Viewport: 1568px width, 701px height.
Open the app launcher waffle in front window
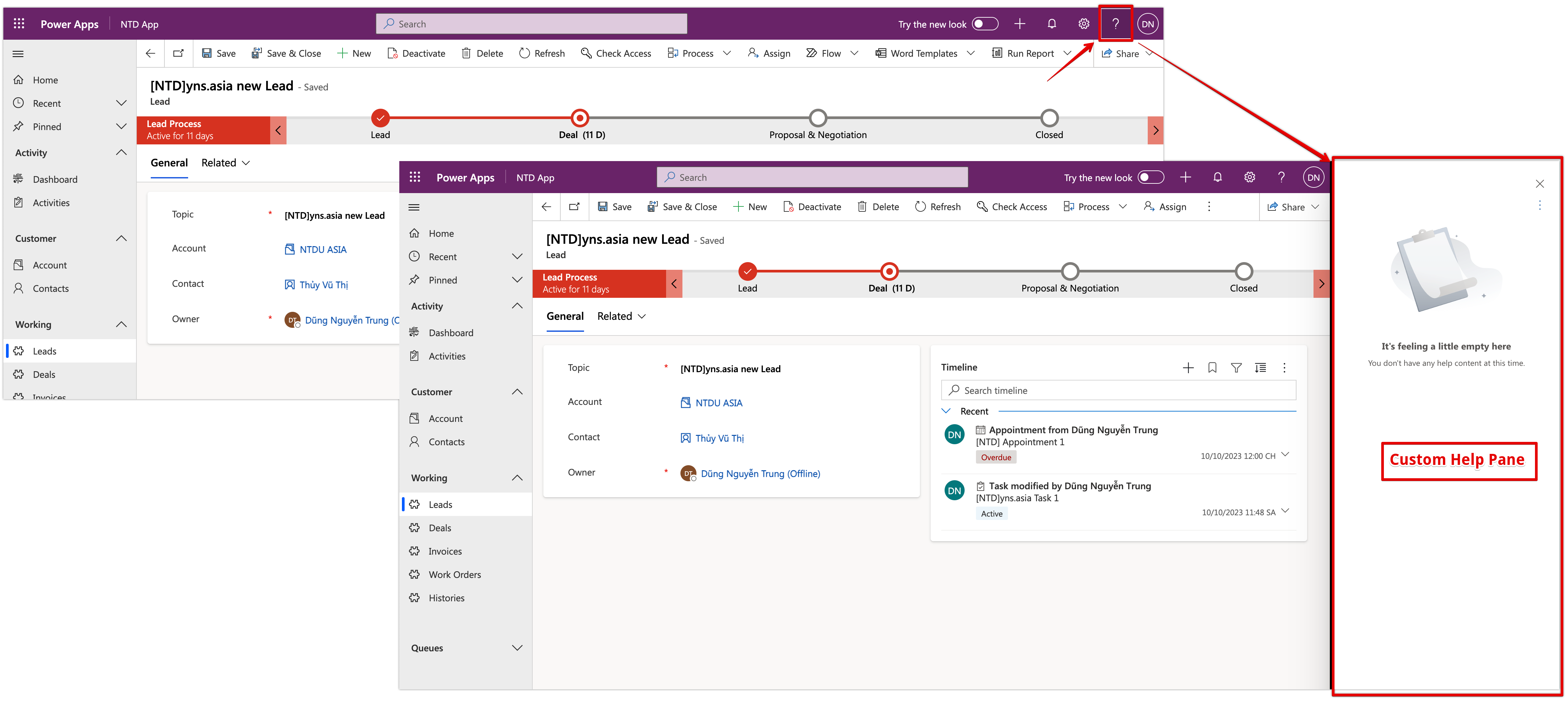pos(415,177)
